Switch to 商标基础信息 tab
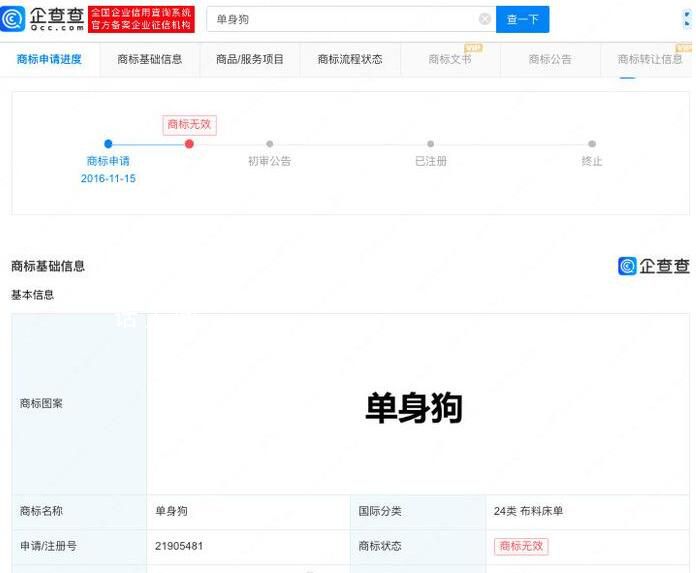Screen dimensions: 696x573 pyautogui.click(x=150, y=59)
